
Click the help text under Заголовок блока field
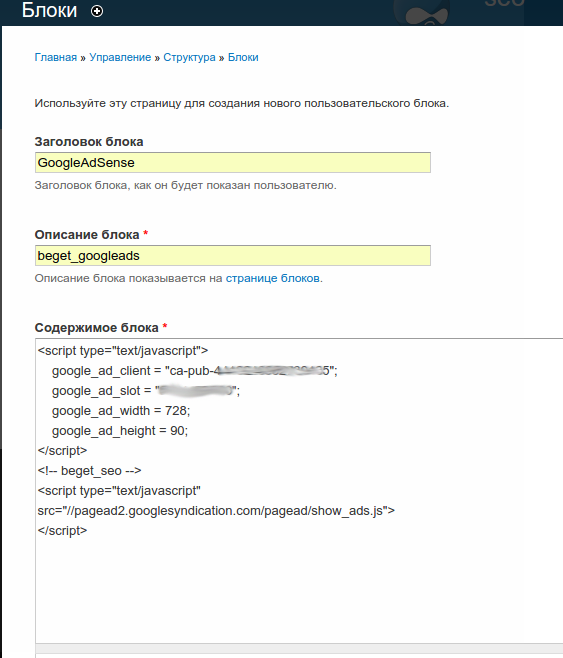[x=185, y=185]
